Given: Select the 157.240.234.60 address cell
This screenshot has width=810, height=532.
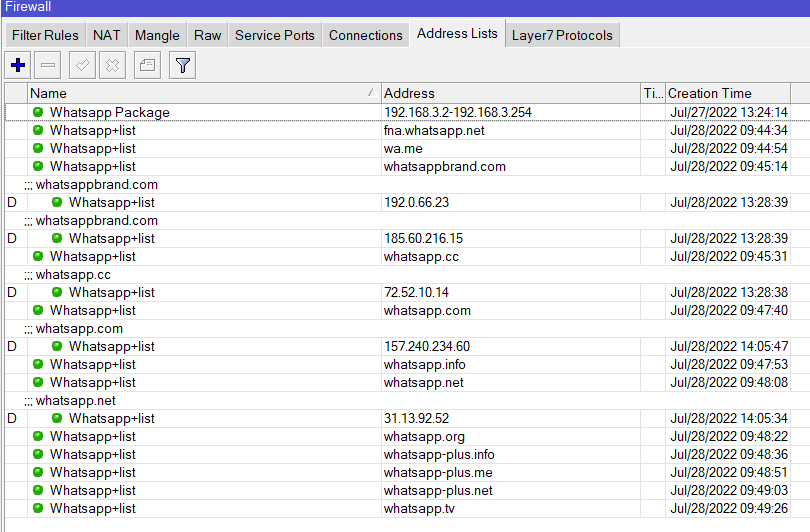Looking at the screenshot, I should (x=510, y=346).
